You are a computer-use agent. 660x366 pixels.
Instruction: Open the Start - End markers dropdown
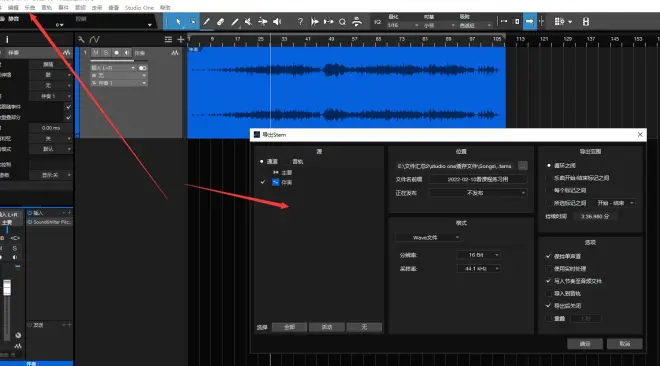click(613, 203)
